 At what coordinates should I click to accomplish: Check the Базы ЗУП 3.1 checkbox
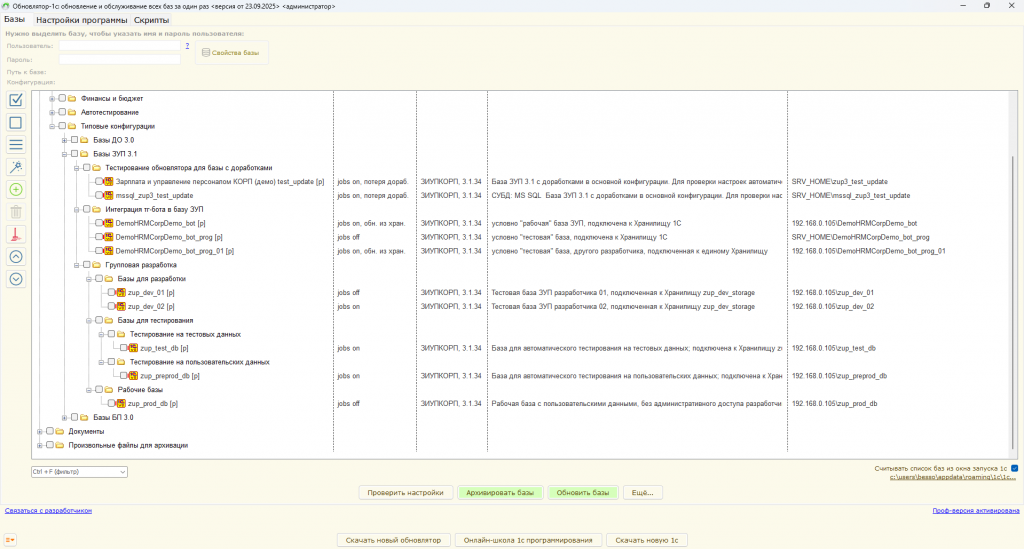pyautogui.click(x=74, y=154)
